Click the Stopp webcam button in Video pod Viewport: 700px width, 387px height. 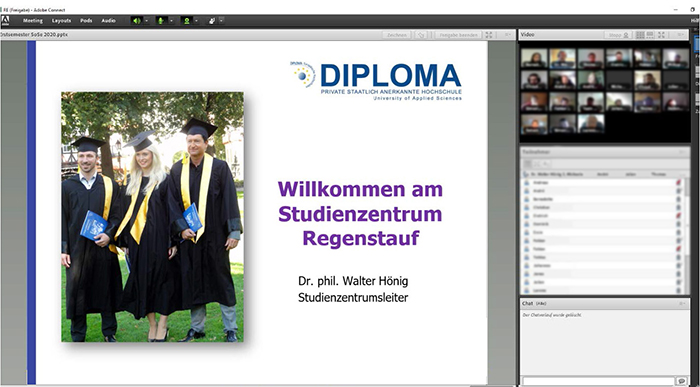click(x=618, y=35)
